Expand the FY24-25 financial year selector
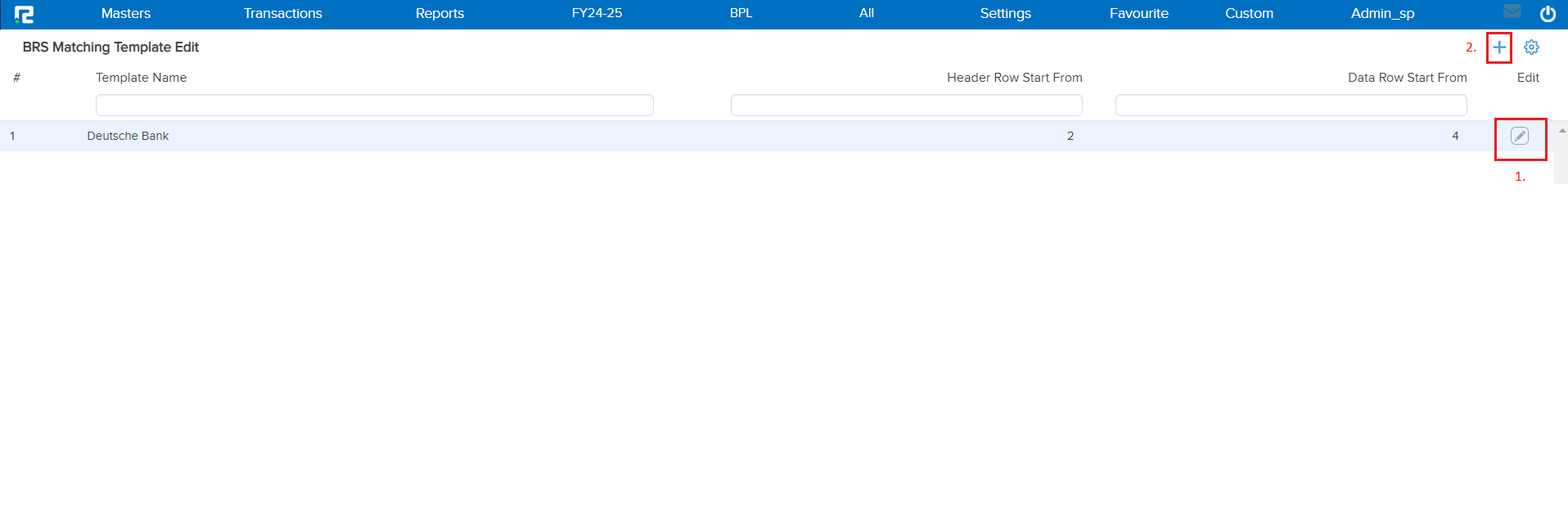The width and height of the screenshot is (1568, 530). [x=597, y=14]
